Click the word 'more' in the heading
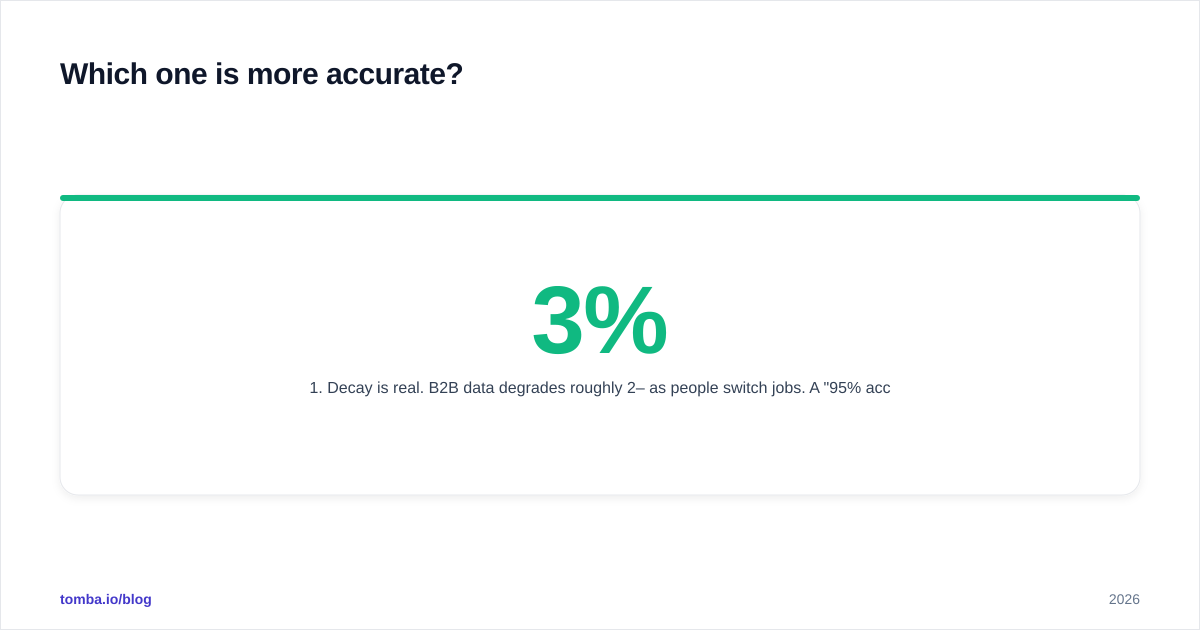Screen dimensions: 1200x630 [282, 74]
